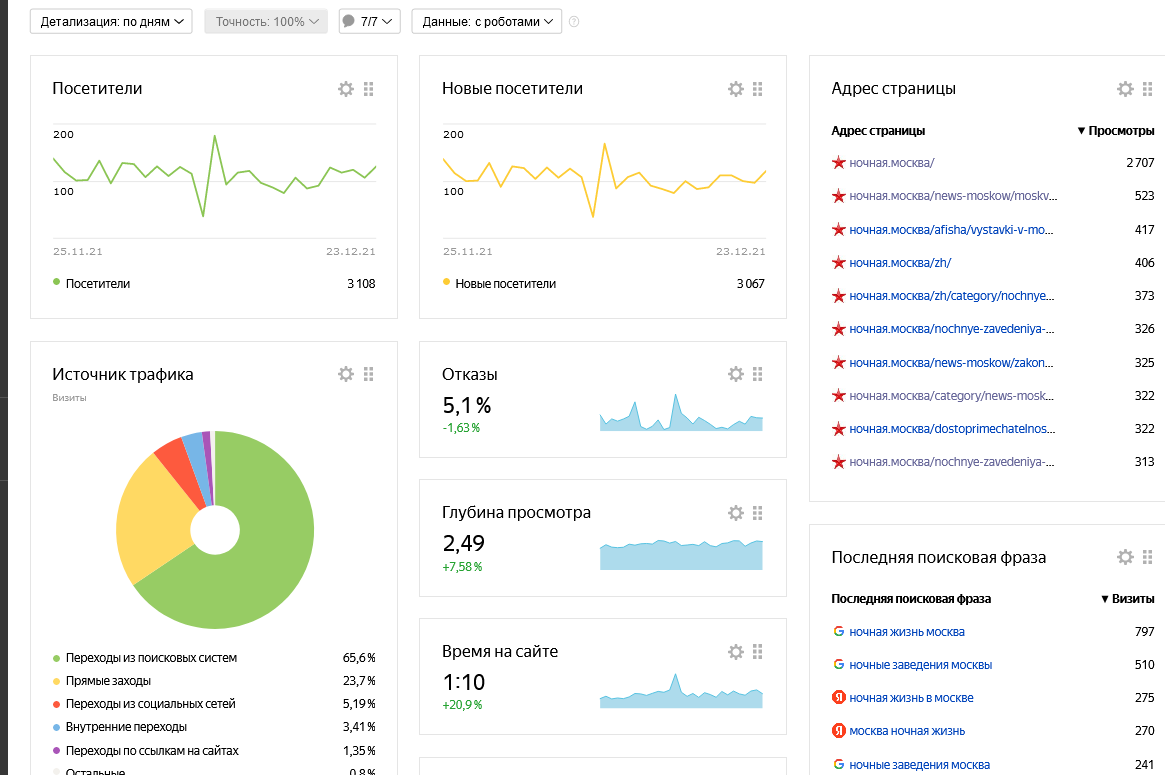Sort by Визиты column header
Image resolution: width=1165 pixels, height=775 pixels.
click(1128, 599)
